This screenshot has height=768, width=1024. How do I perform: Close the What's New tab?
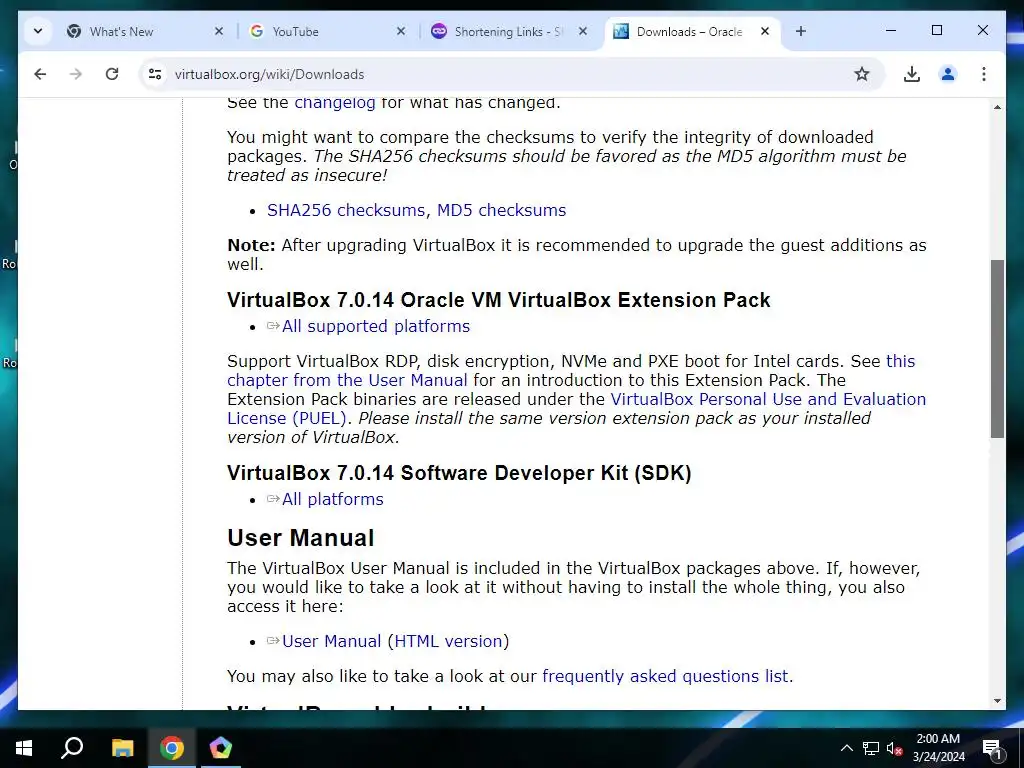[219, 31]
